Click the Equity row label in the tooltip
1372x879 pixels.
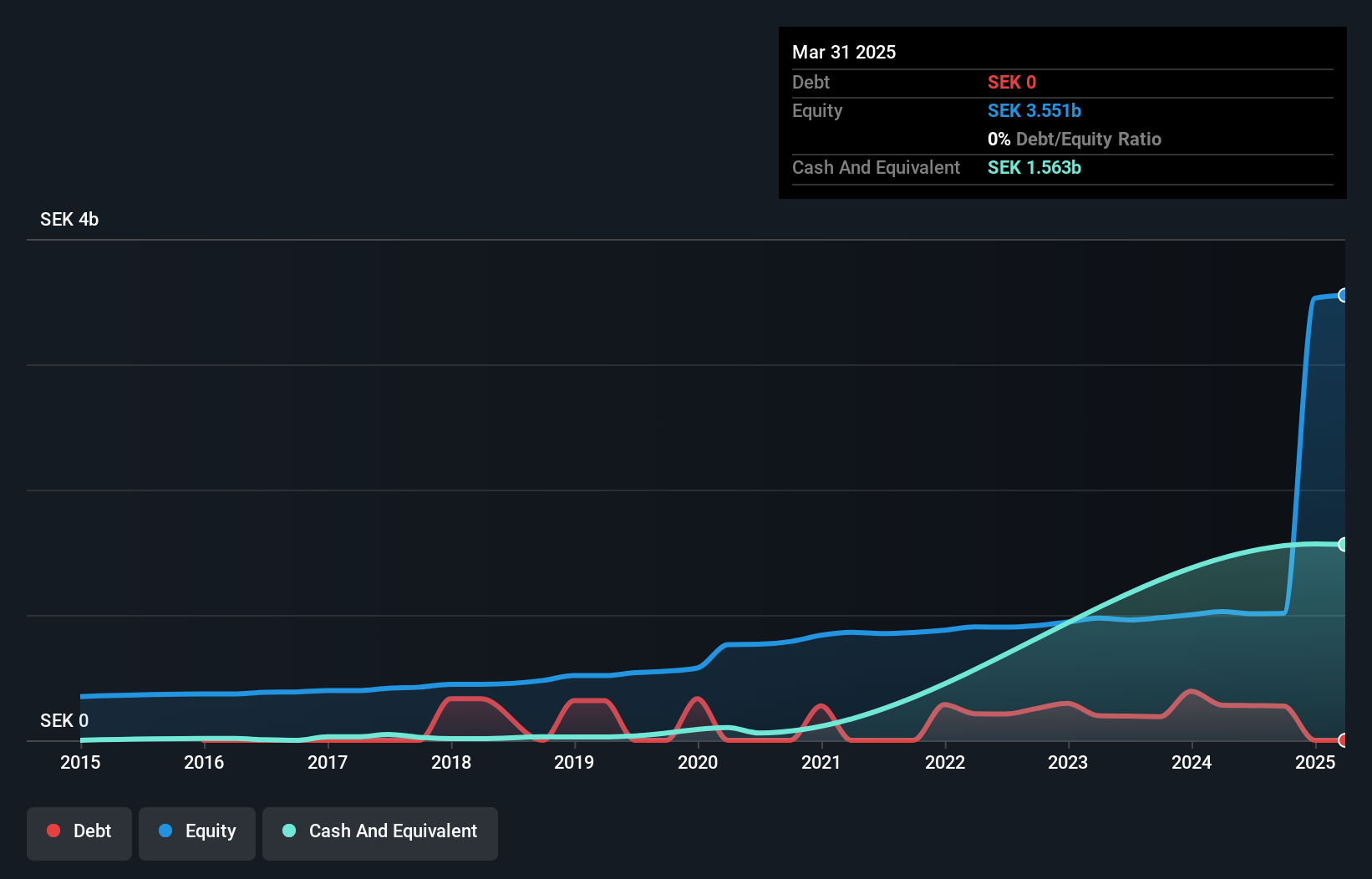(x=817, y=110)
